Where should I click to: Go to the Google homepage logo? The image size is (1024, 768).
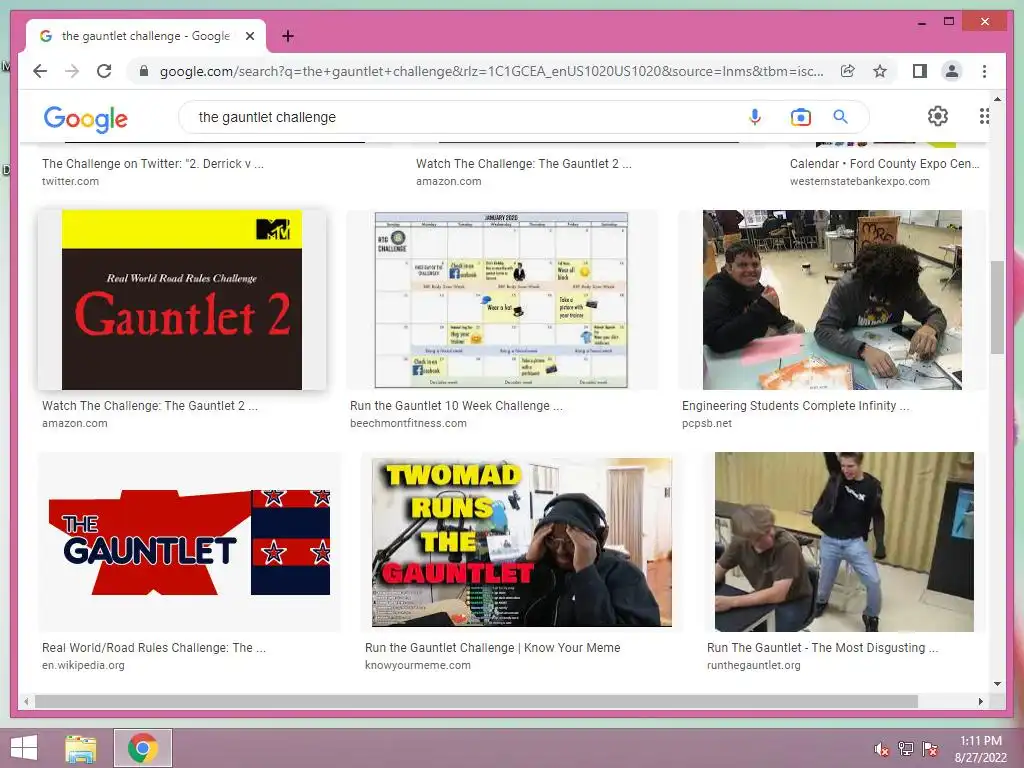pos(86,119)
